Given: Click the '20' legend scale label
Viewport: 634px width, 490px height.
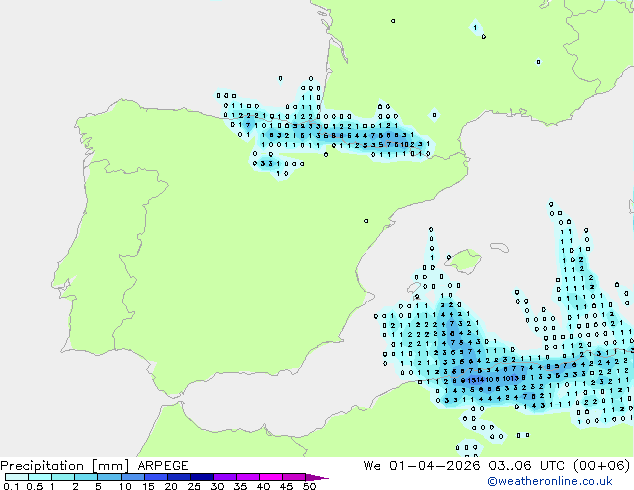Looking at the screenshot, I should click(x=171, y=486).
